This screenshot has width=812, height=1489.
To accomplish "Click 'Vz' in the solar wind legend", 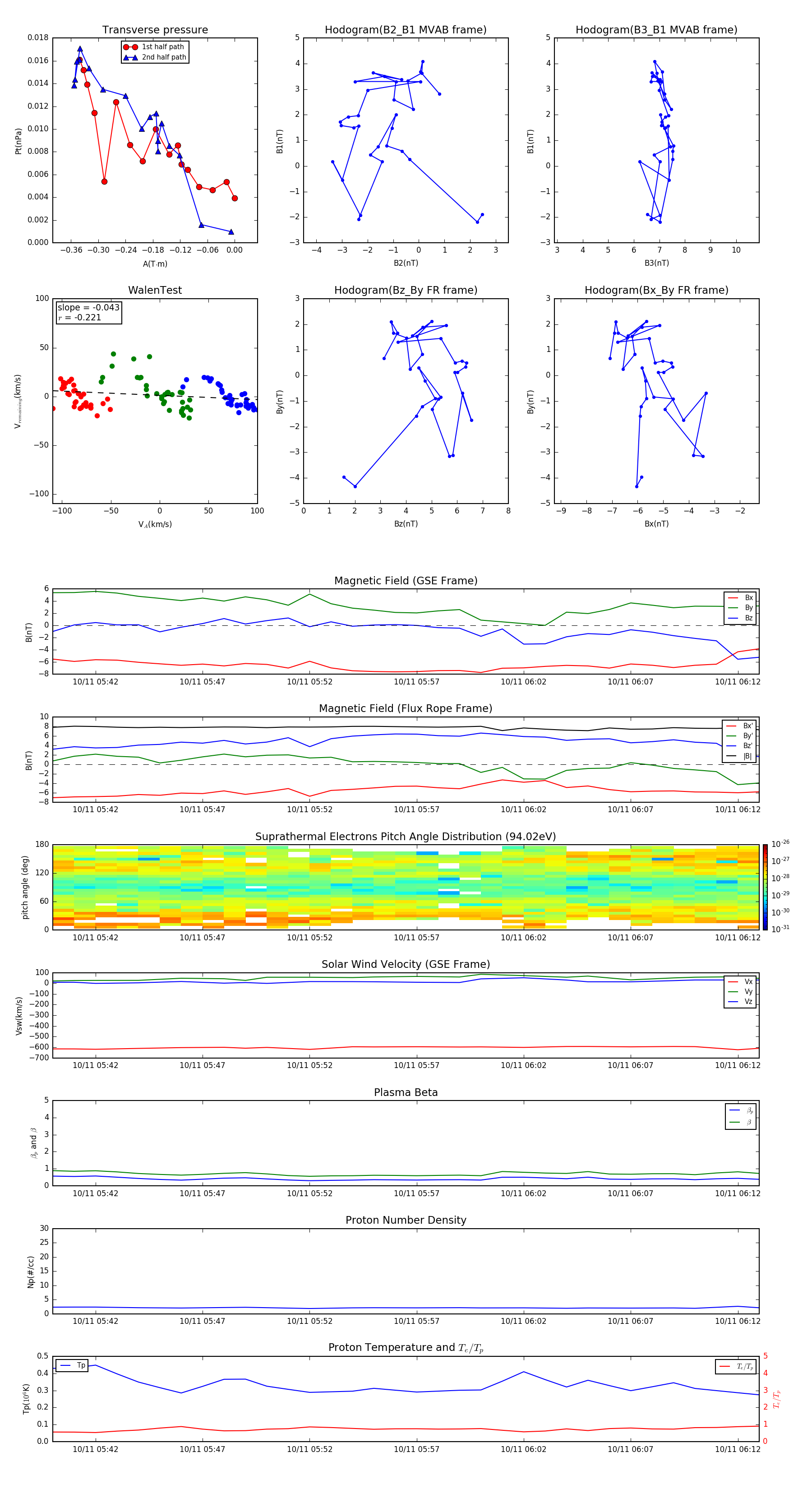I will 740,1002.
